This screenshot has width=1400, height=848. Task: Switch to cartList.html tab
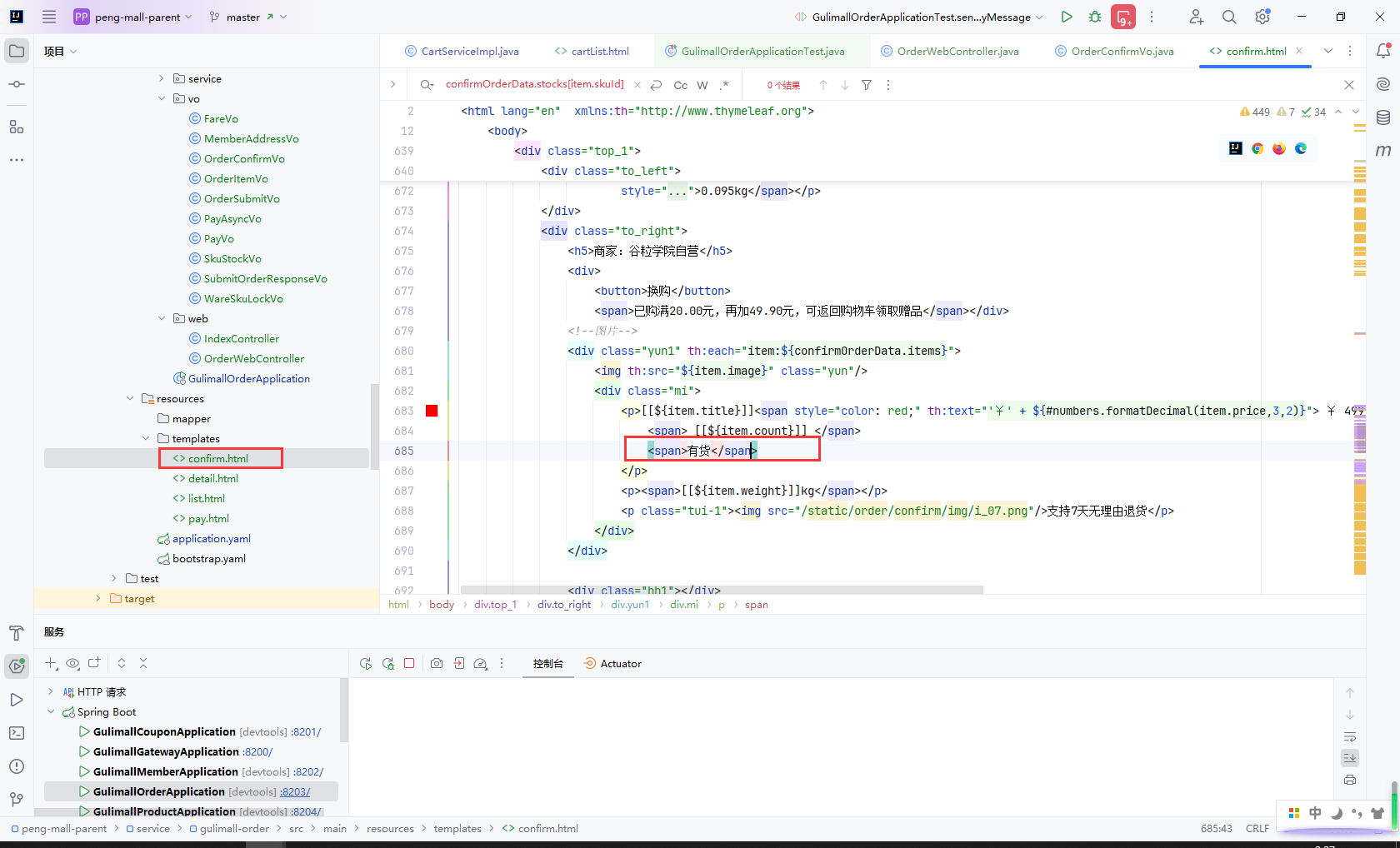click(592, 51)
